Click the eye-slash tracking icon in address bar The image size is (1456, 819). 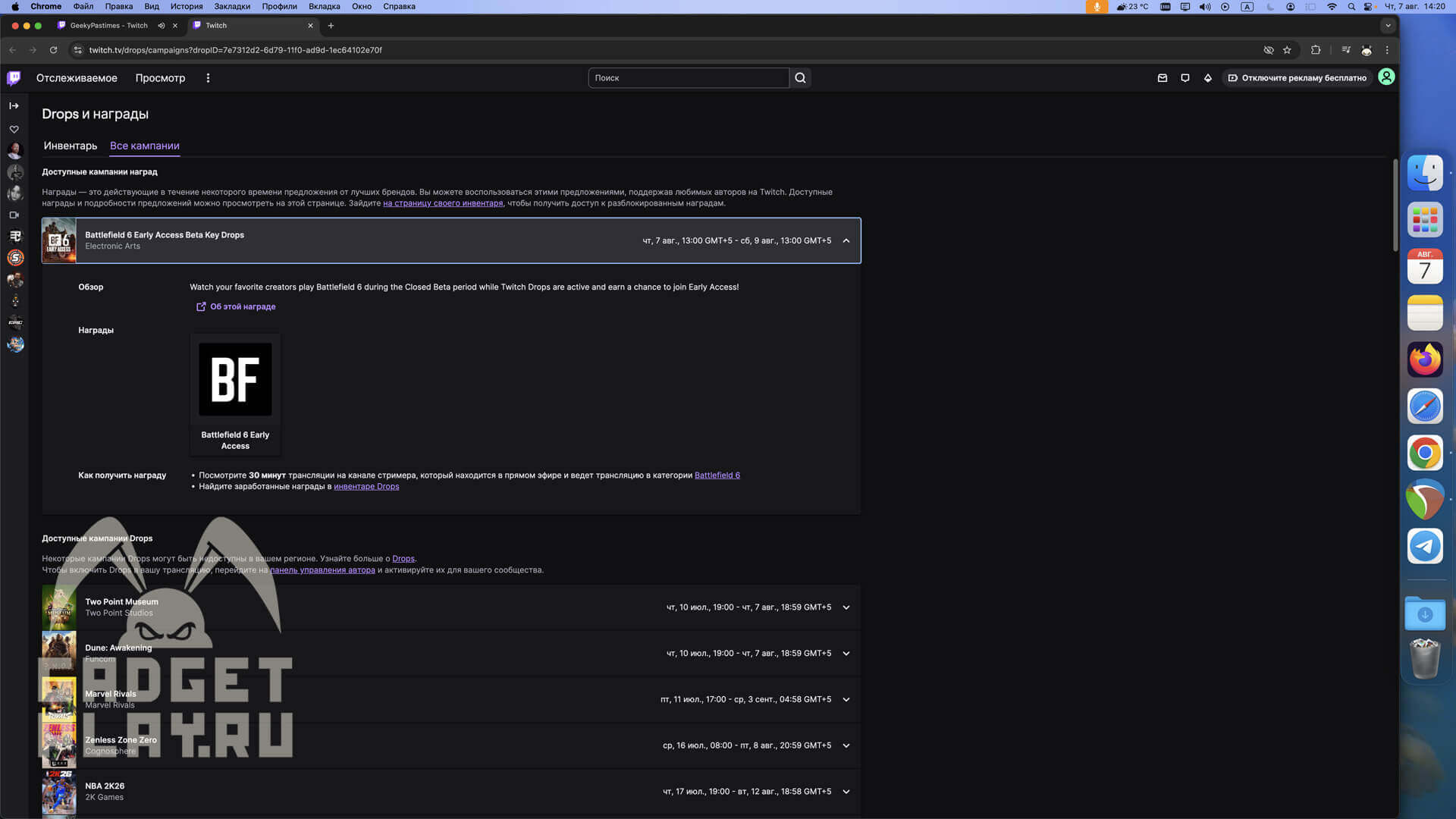pos(1269,50)
